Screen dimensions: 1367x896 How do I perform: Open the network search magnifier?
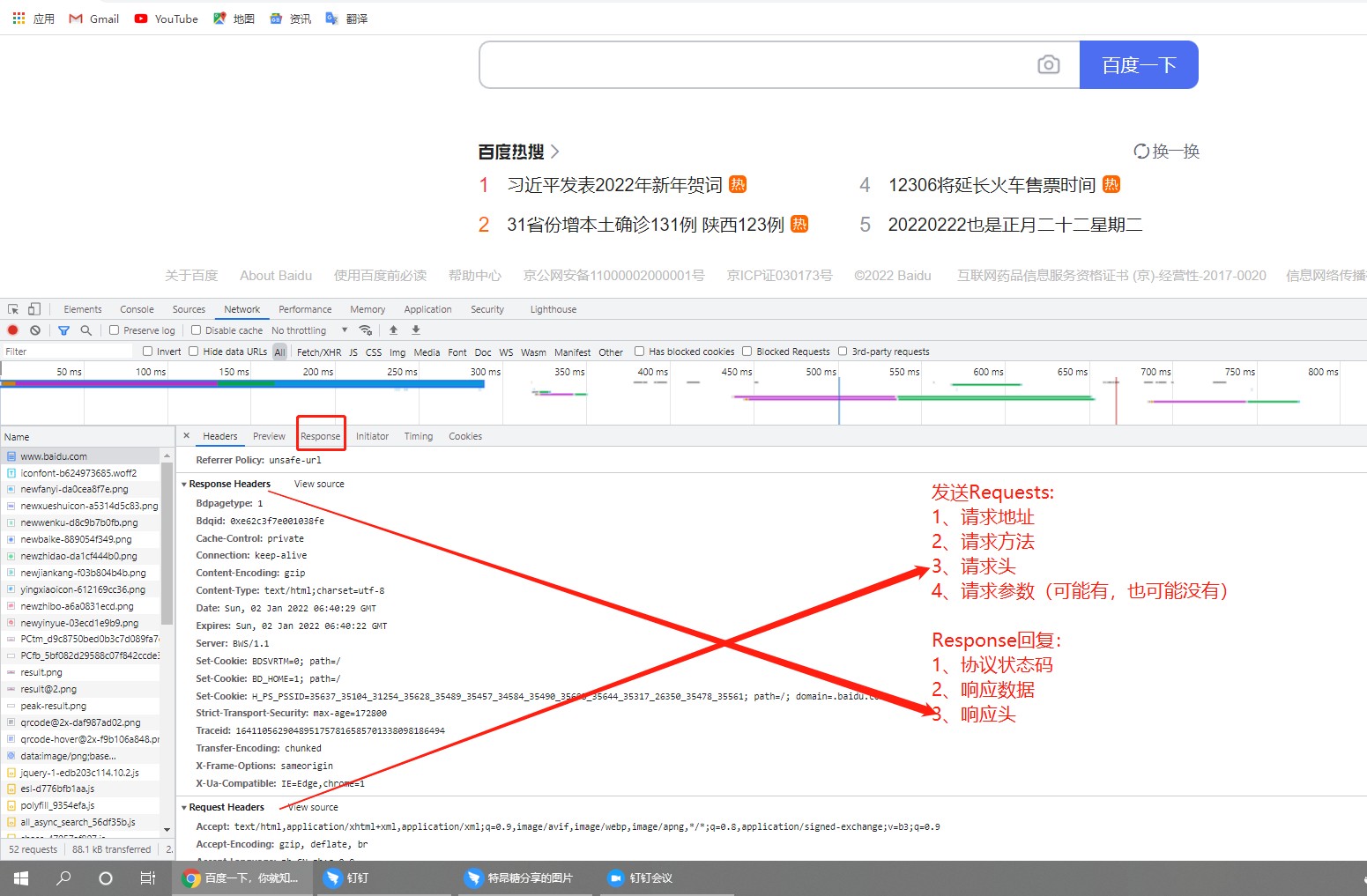point(85,330)
